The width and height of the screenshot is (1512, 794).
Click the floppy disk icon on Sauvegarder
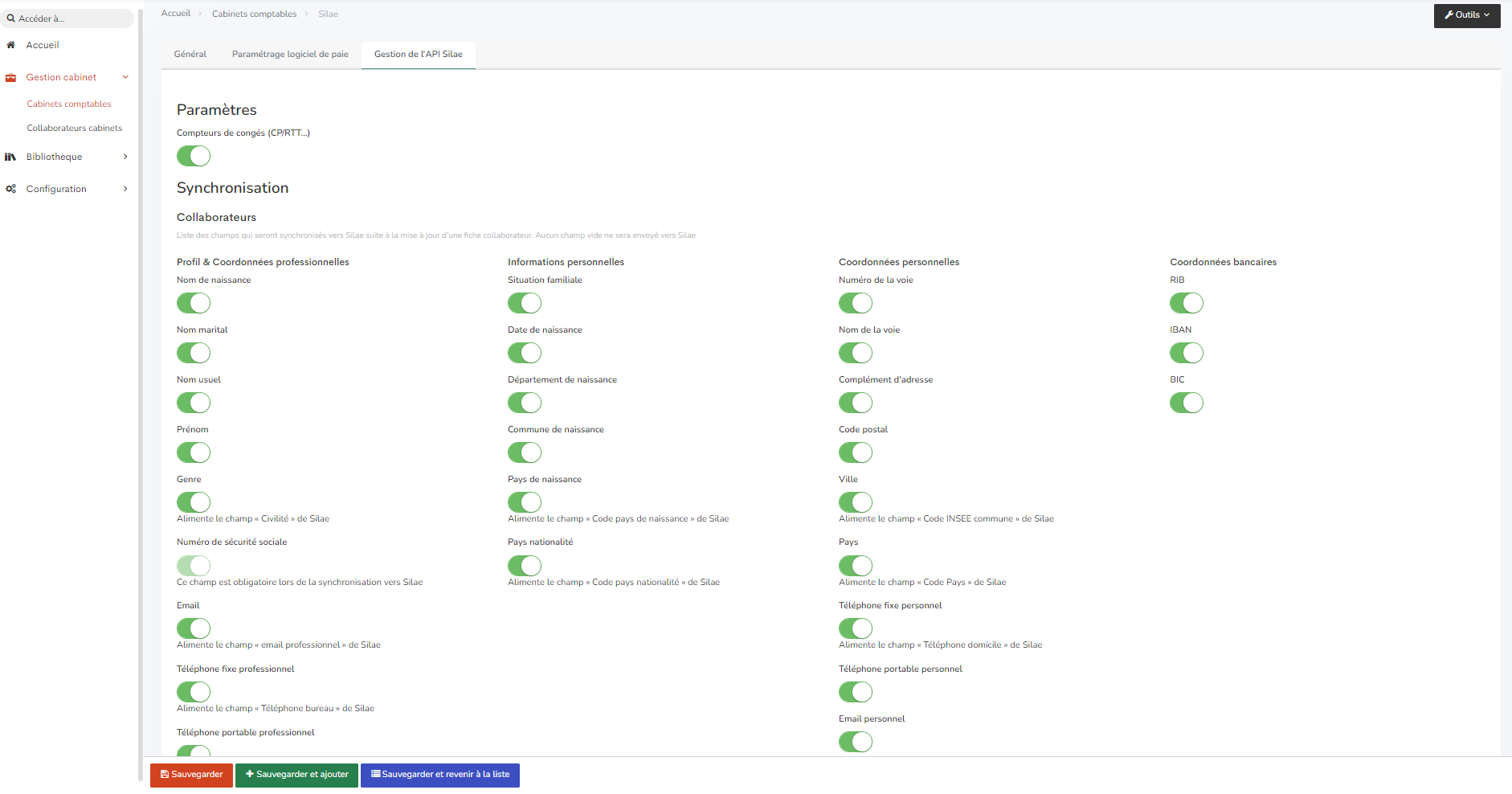(x=165, y=775)
